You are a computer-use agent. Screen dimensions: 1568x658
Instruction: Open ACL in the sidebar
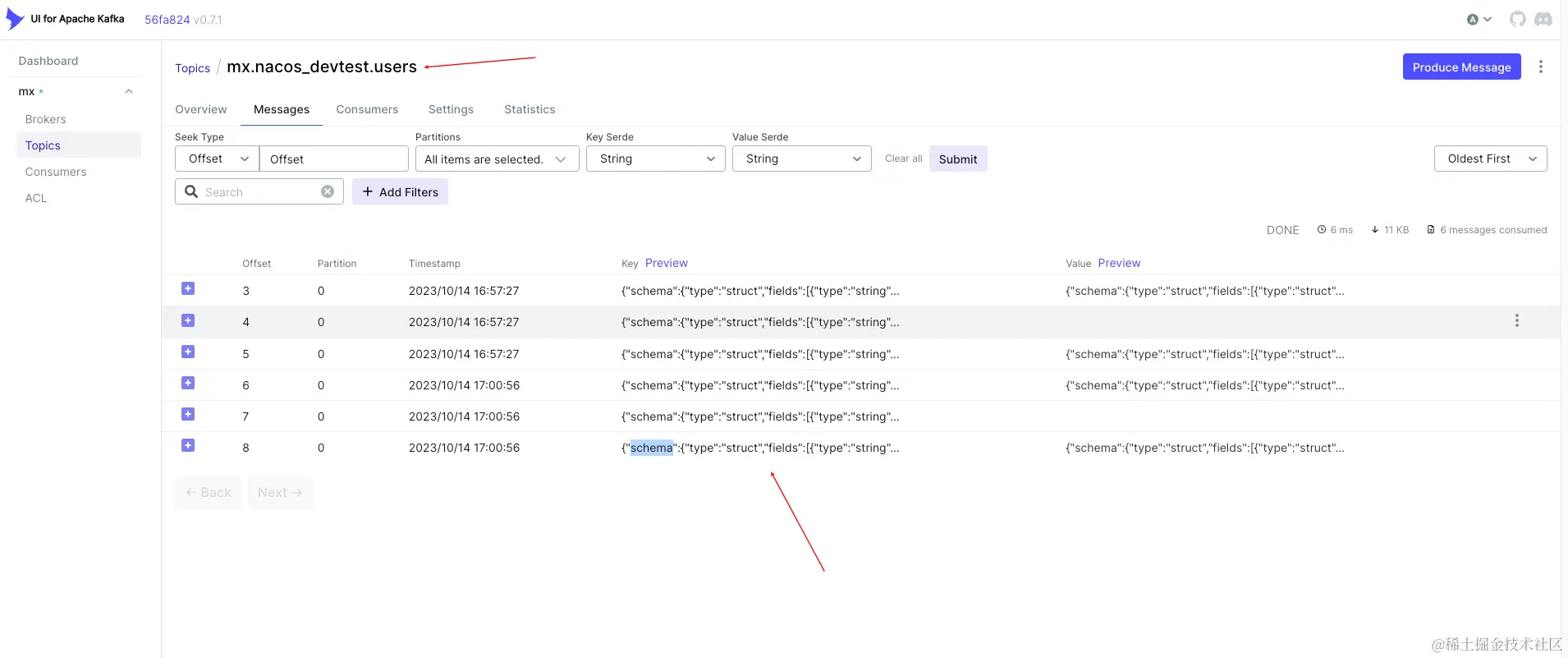pos(36,198)
